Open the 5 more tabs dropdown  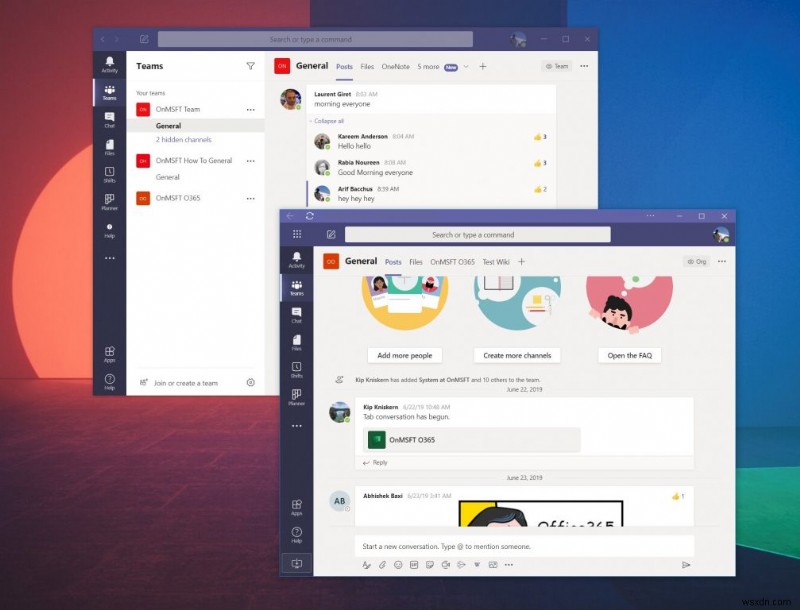[x=427, y=67]
